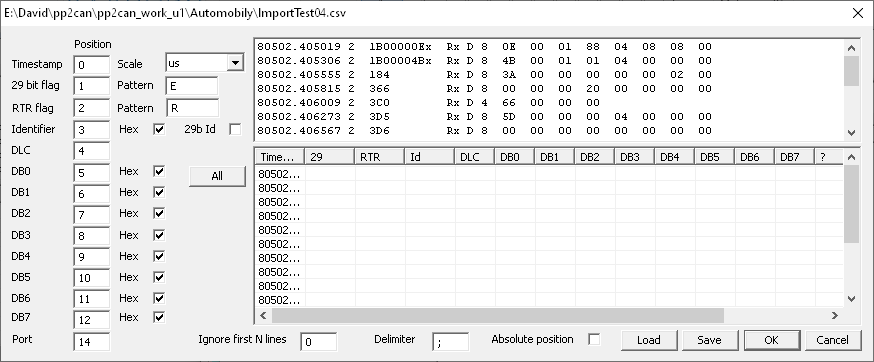This screenshot has width=874, height=362.
Task: Focus the RTR flag position field
Action: (91, 108)
